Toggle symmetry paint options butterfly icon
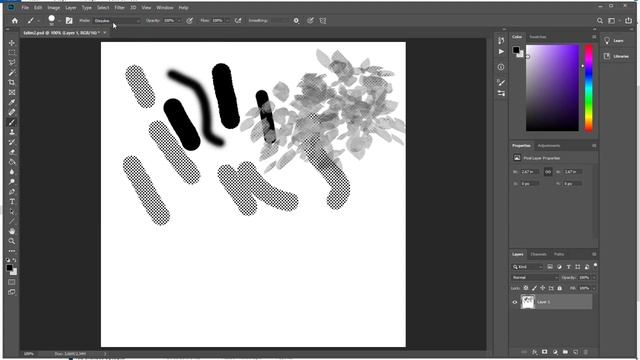 tap(323, 20)
